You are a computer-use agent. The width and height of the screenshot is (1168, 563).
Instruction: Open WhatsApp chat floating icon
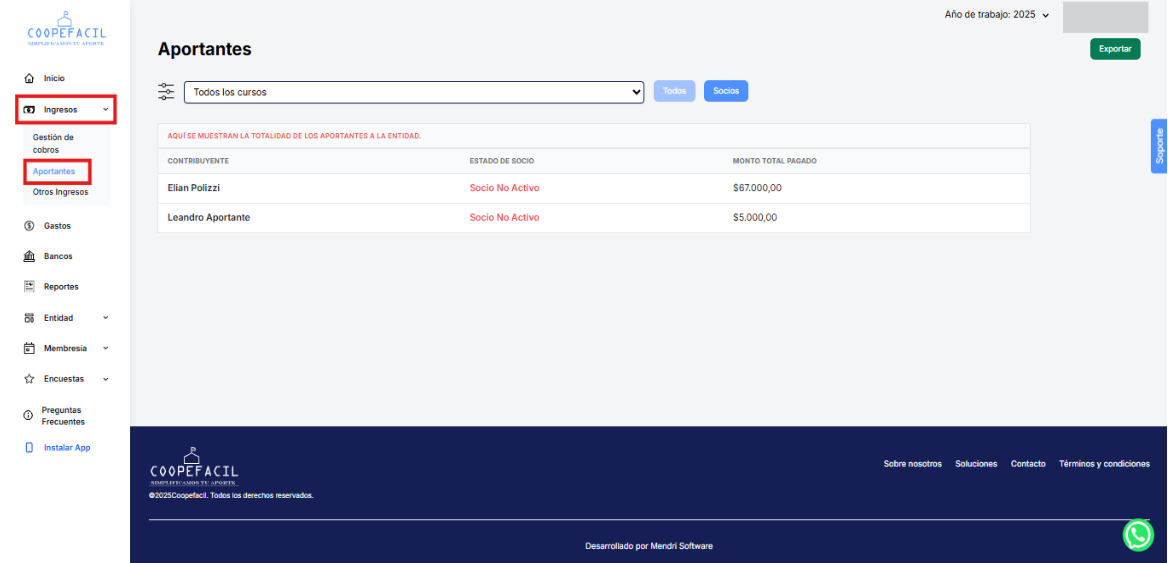(x=1138, y=535)
